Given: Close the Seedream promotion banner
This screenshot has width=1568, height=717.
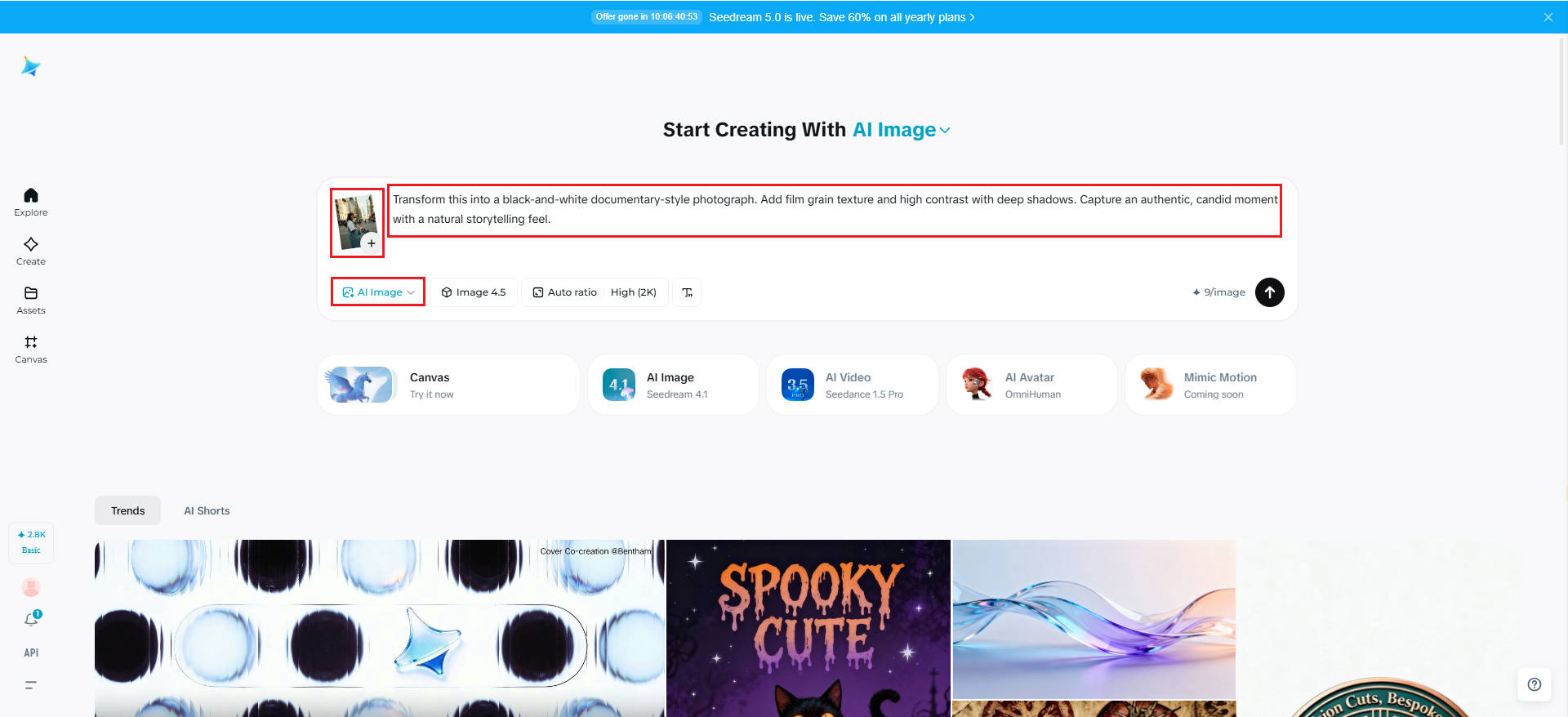Looking at the screenshot, I should coord(1548,17).
